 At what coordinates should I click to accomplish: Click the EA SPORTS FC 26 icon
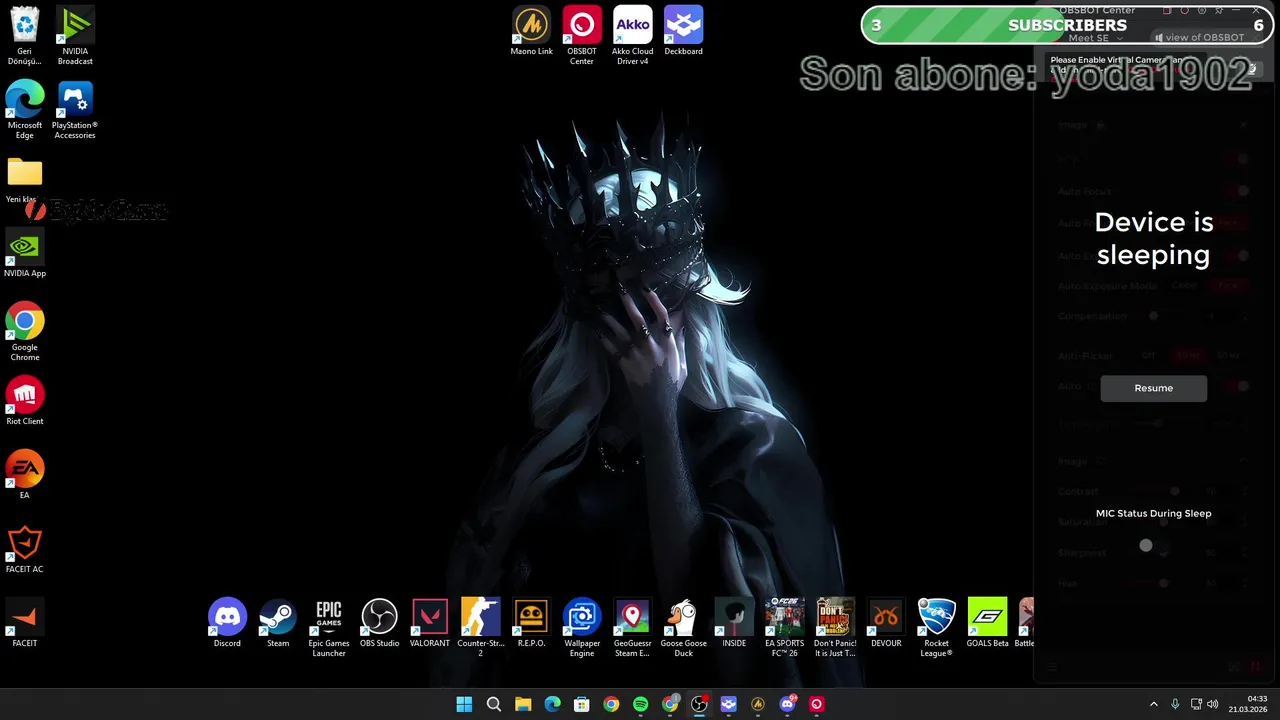tap(785, 628)
